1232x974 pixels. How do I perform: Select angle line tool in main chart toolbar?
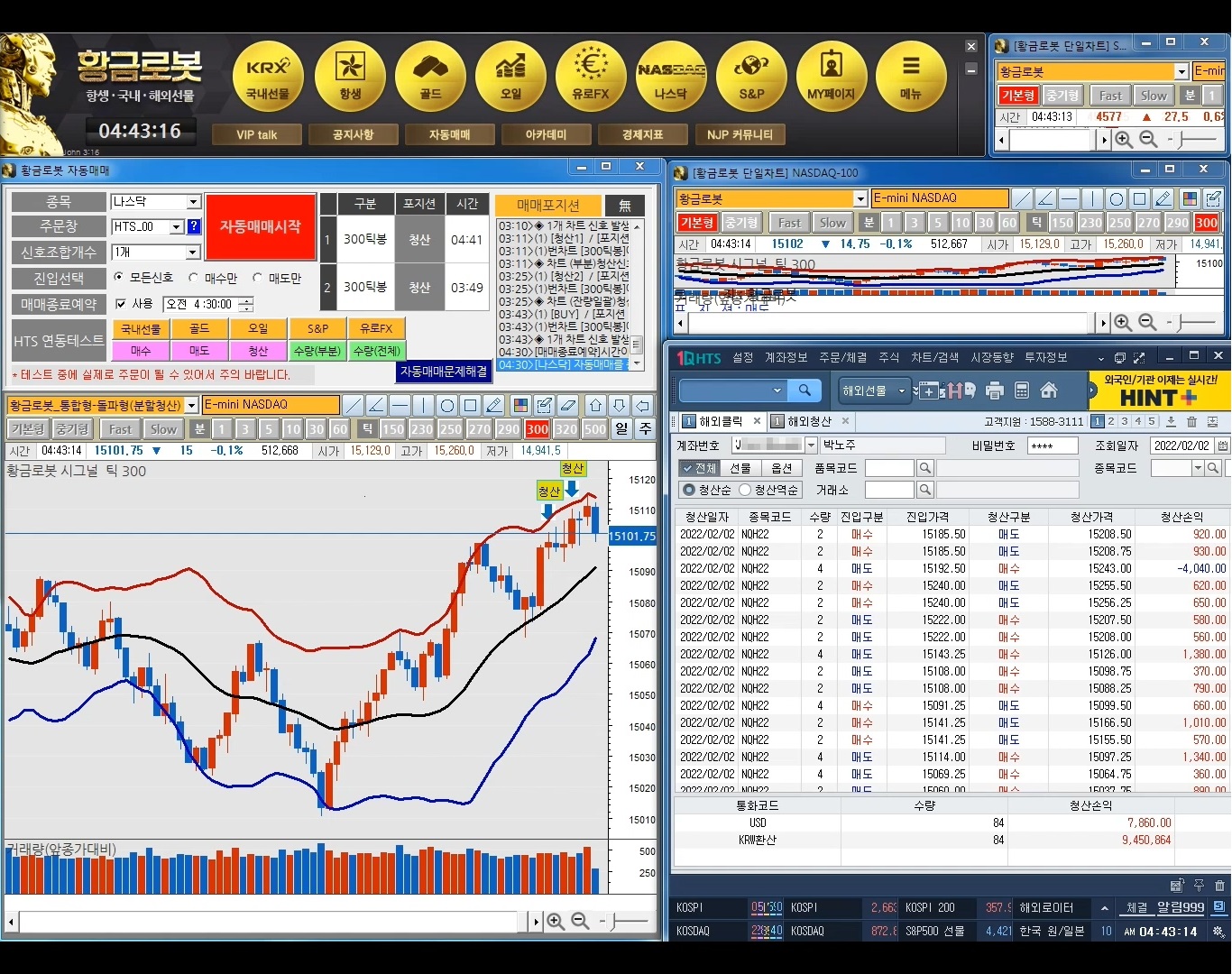click(377, 405)
